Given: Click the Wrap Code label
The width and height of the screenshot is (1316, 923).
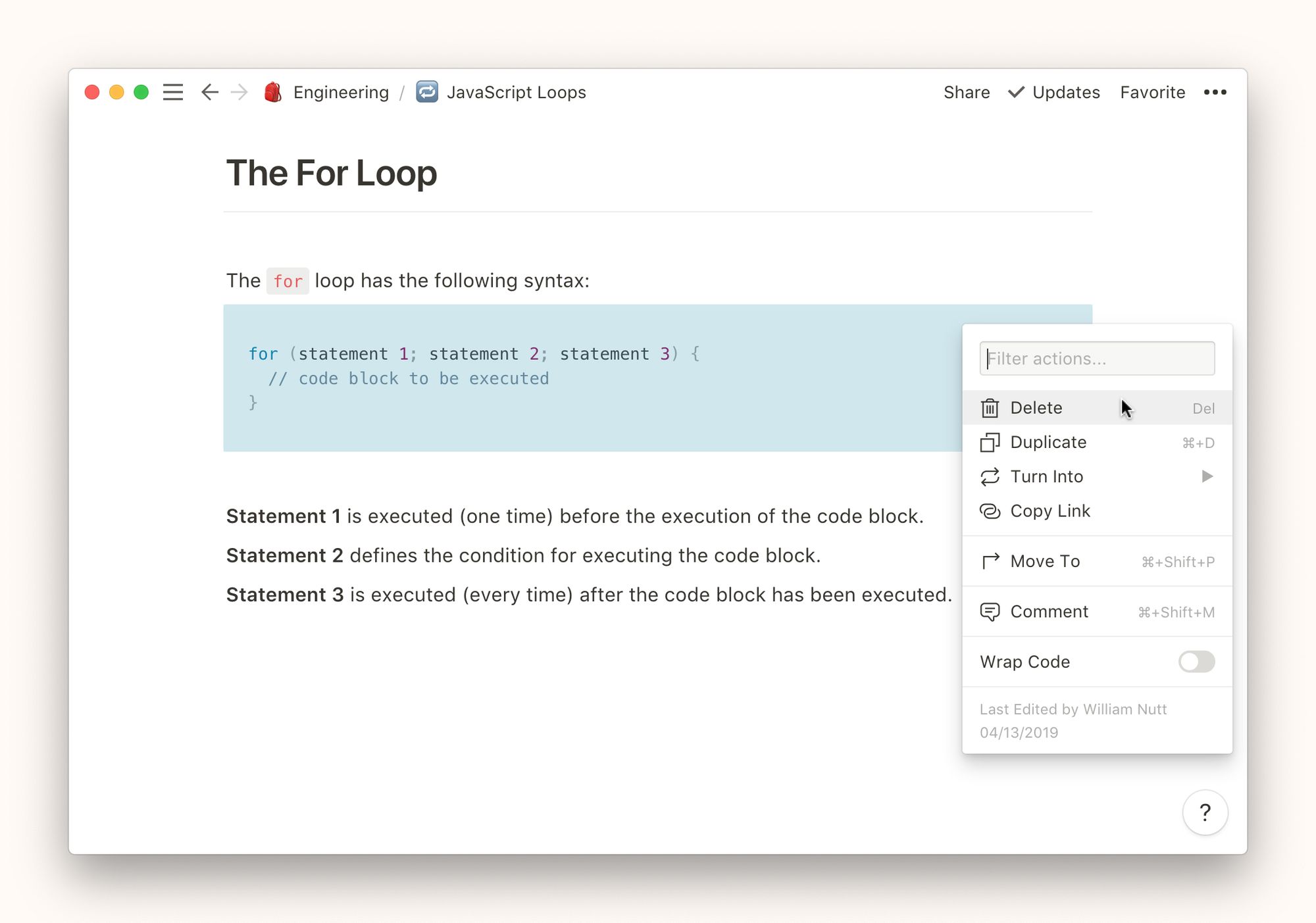Looking at the screenshot, I should coord(1025,662).
